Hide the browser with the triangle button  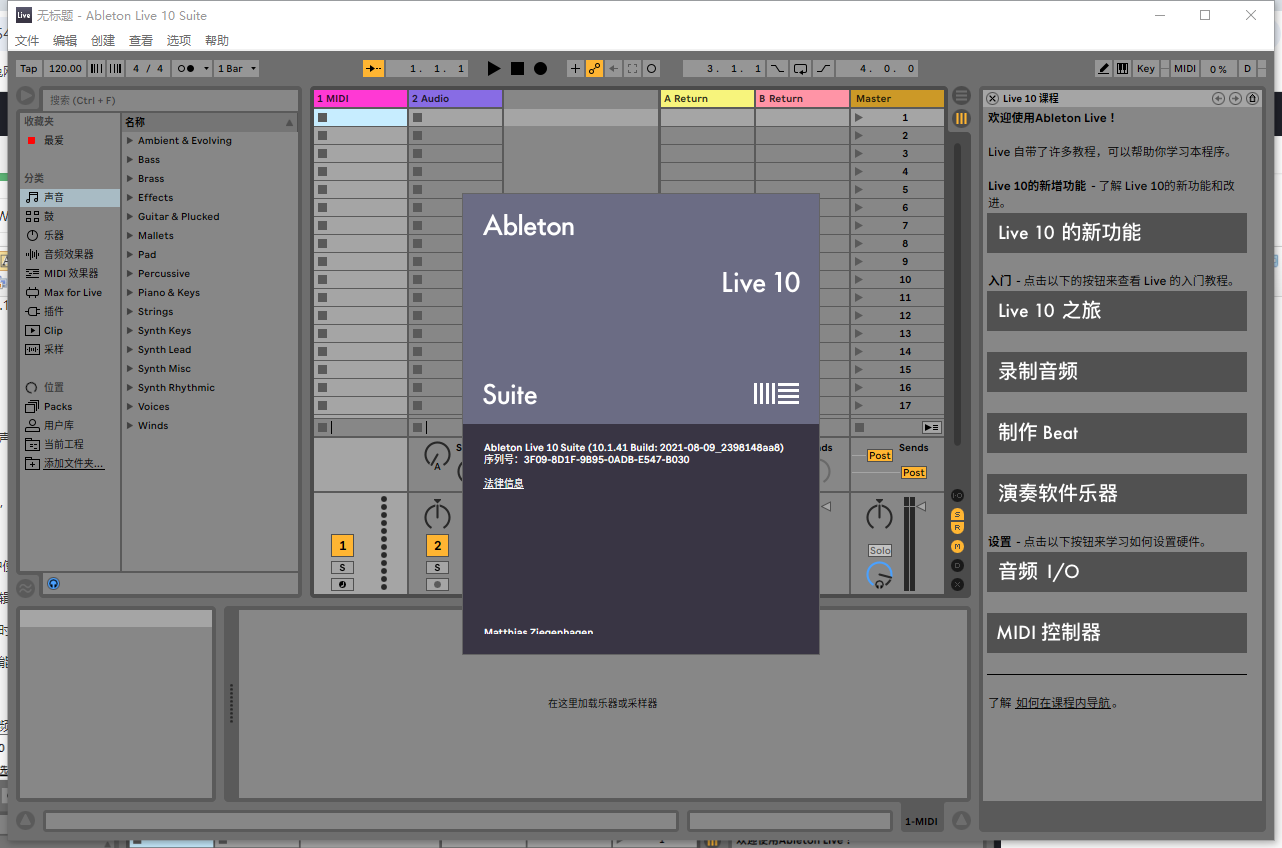coord(25,97)
